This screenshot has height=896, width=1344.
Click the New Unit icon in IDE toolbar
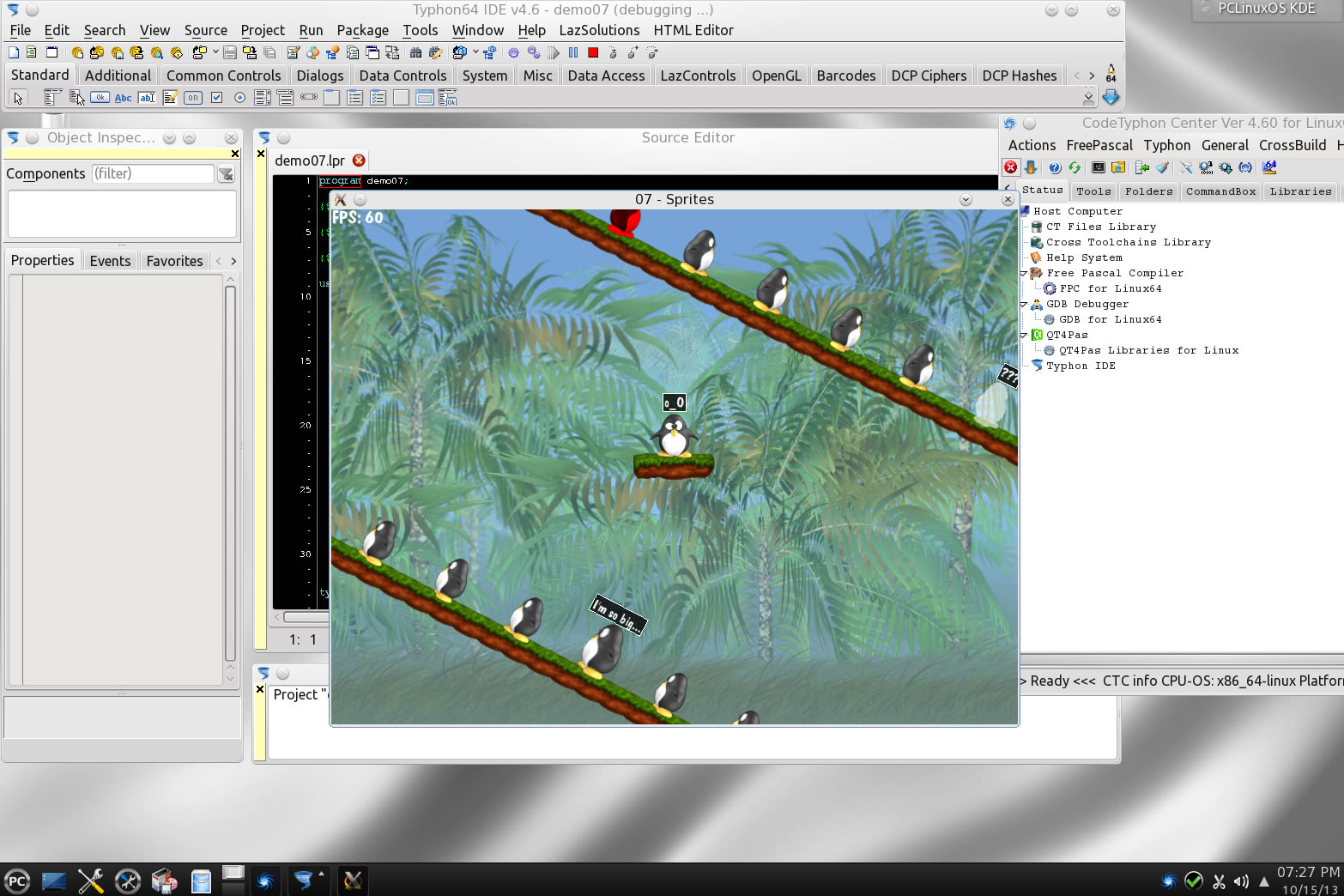[32, 52]
